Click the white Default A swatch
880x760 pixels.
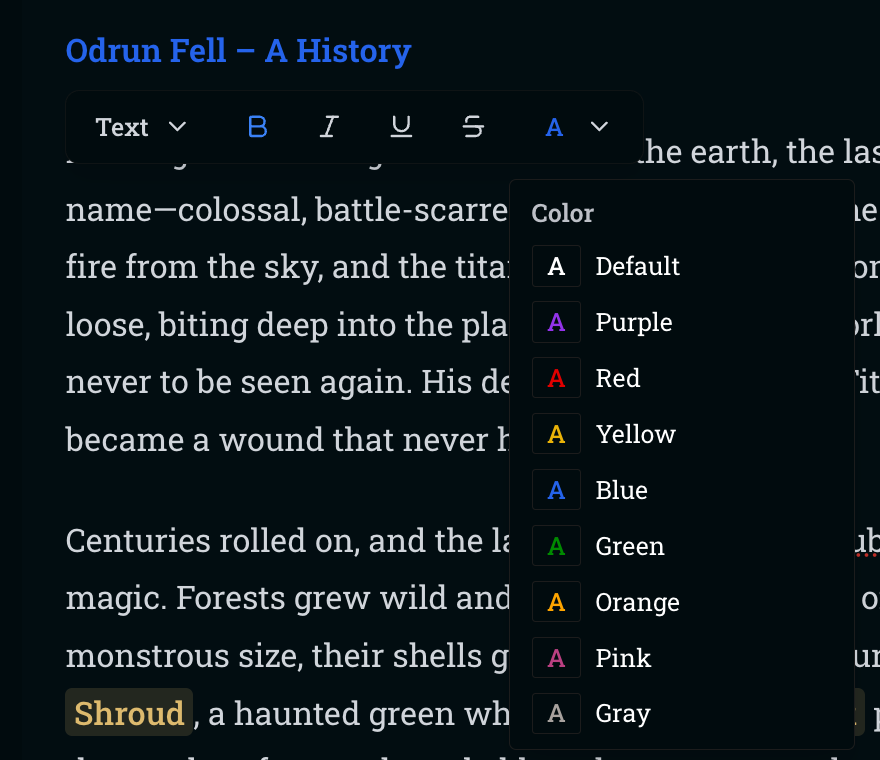coord(557,266)
